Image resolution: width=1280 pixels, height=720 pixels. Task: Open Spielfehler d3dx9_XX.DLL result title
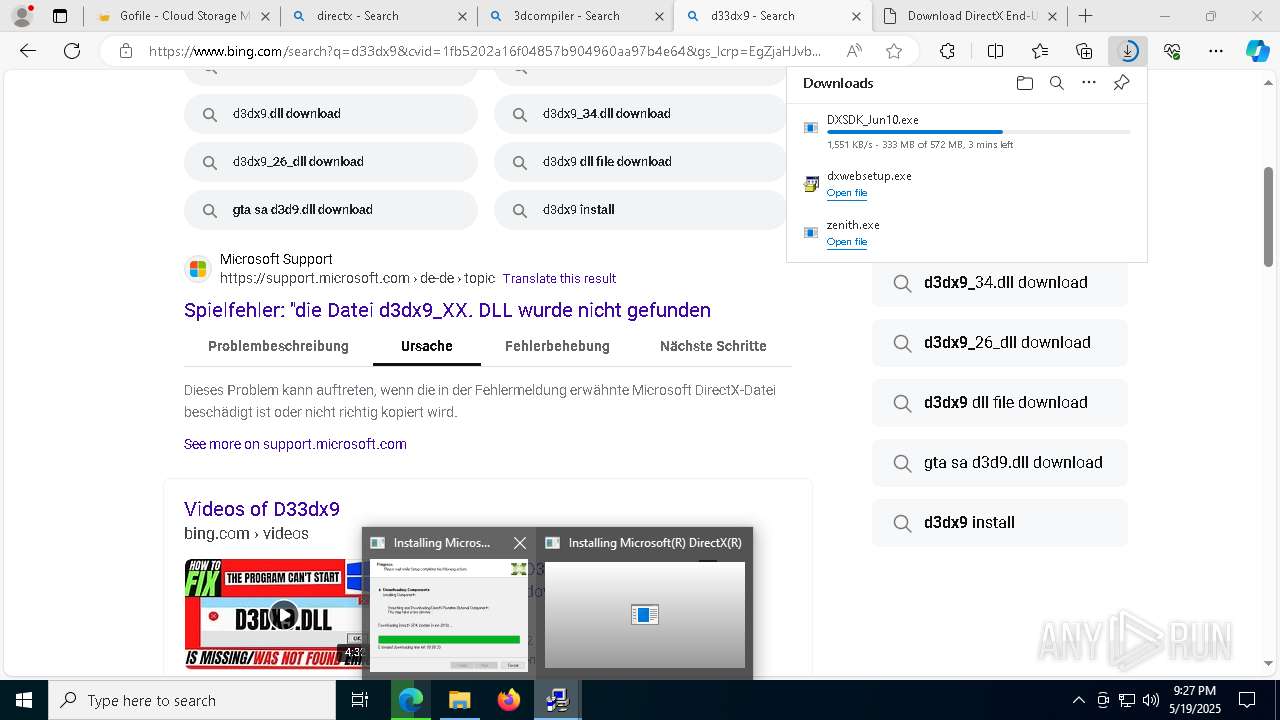coord(447,310)
